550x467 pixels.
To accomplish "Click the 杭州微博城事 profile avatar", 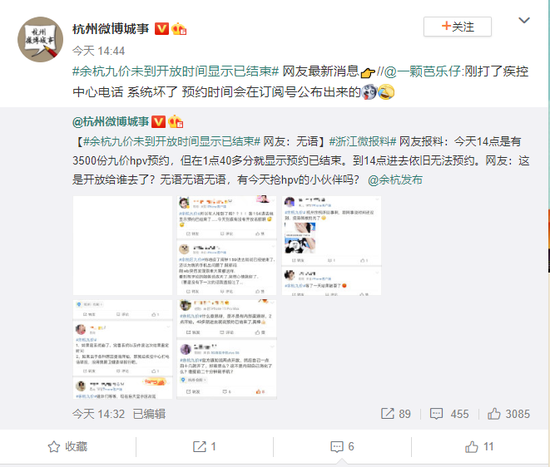I will [40, 39].
